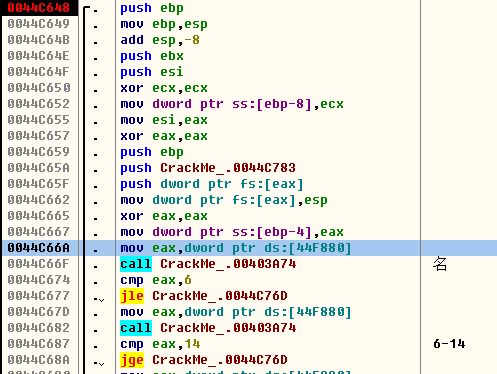Click call instruction at 0044C682

coord(208,328)
